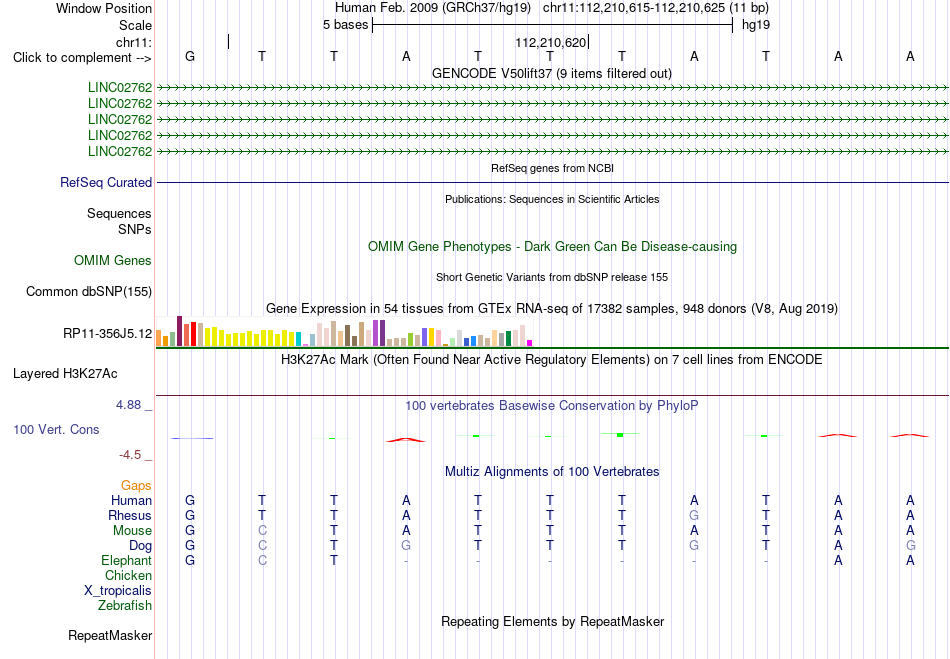950x659 pixels.
Task: Open Multiz Alignments of 100 Vertebrates title
Action: (552, 472)
